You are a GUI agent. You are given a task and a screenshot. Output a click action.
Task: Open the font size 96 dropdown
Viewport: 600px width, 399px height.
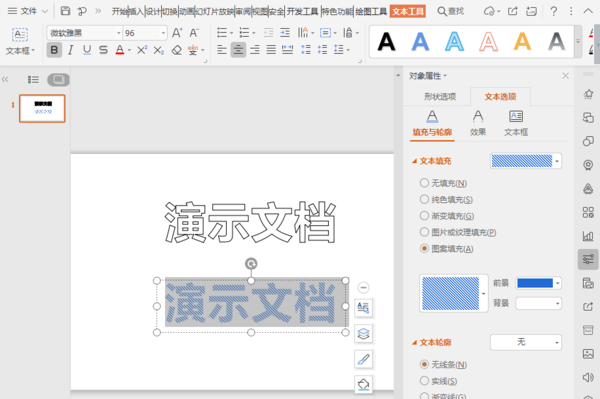pyautogui.click(x=163, y=33)
